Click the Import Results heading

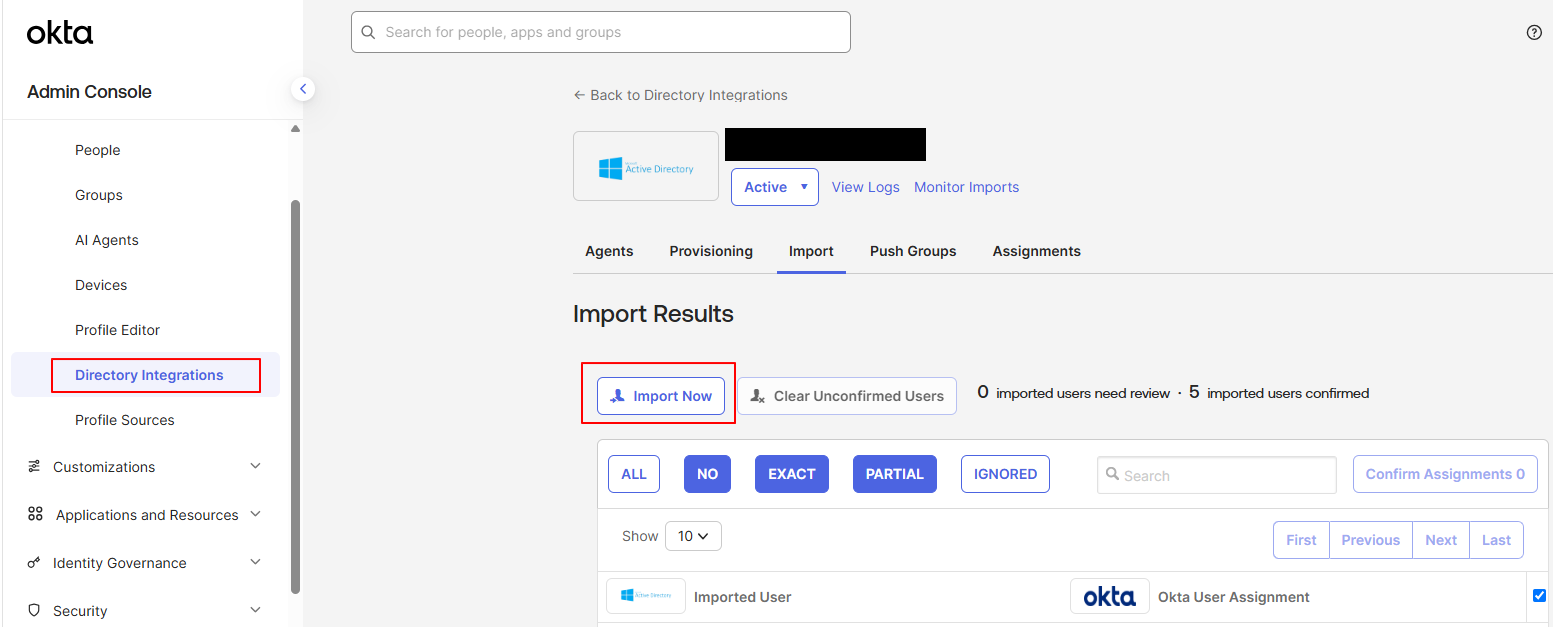click(653, 314)
